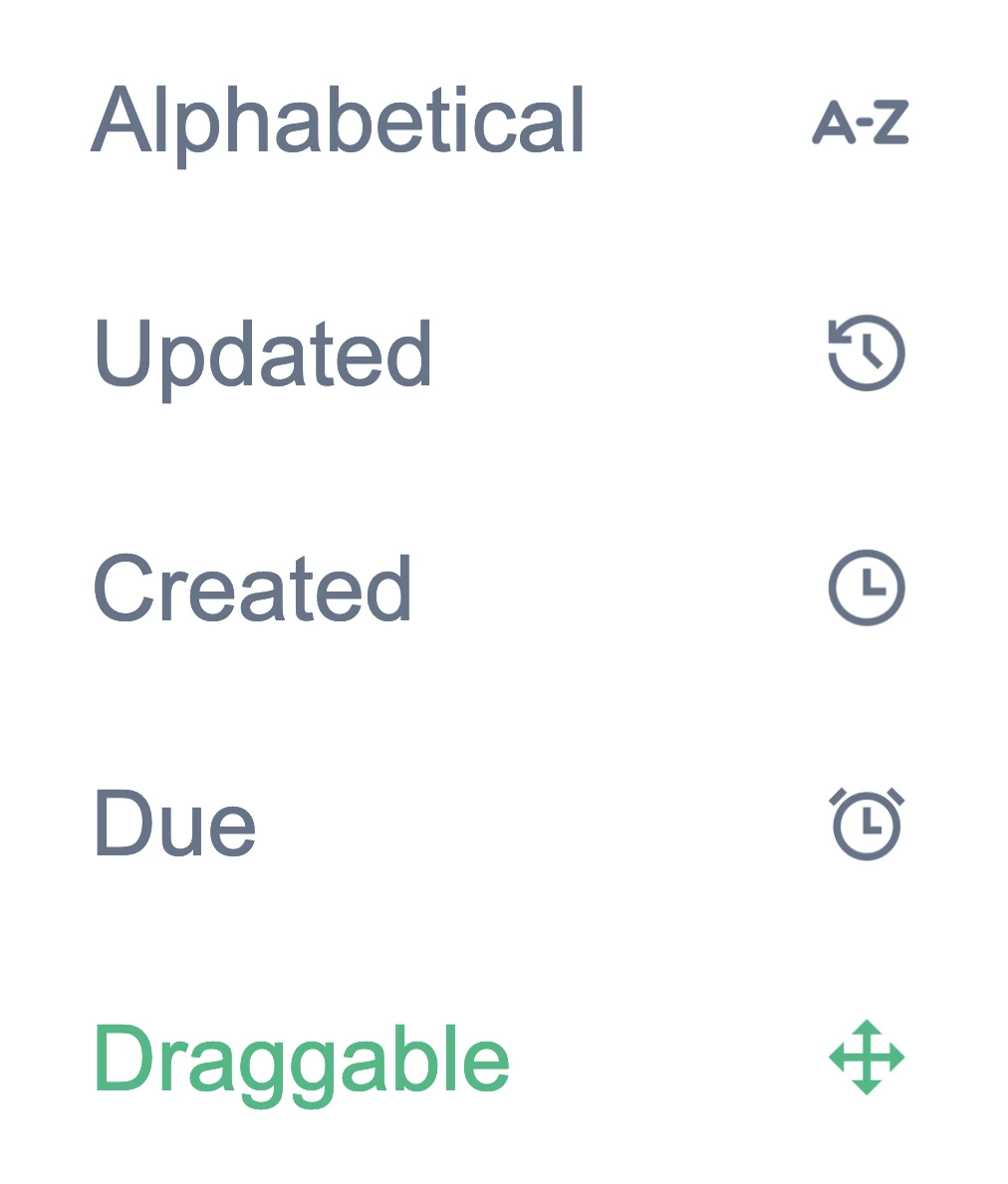Order the list by due reminder time

tap(175, 824)
